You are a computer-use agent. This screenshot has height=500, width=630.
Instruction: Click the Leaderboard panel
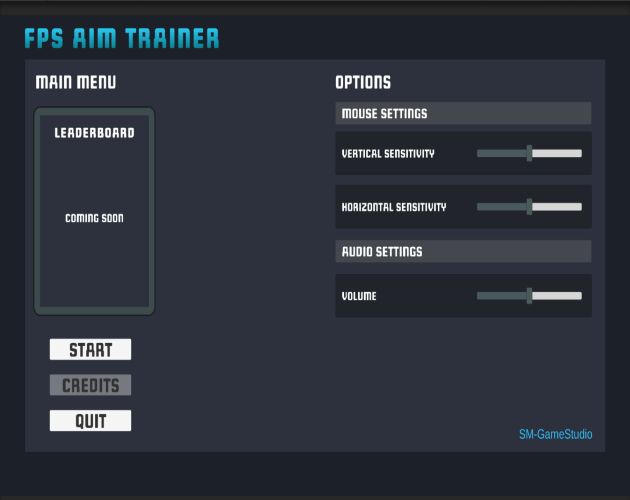tap(94, 211)
